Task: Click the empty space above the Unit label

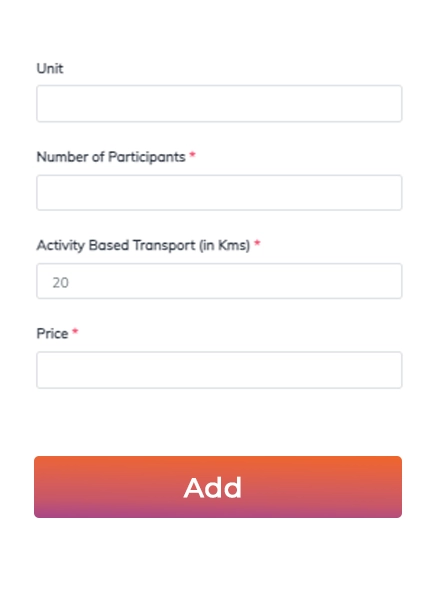Action: [x=219, y=31]
